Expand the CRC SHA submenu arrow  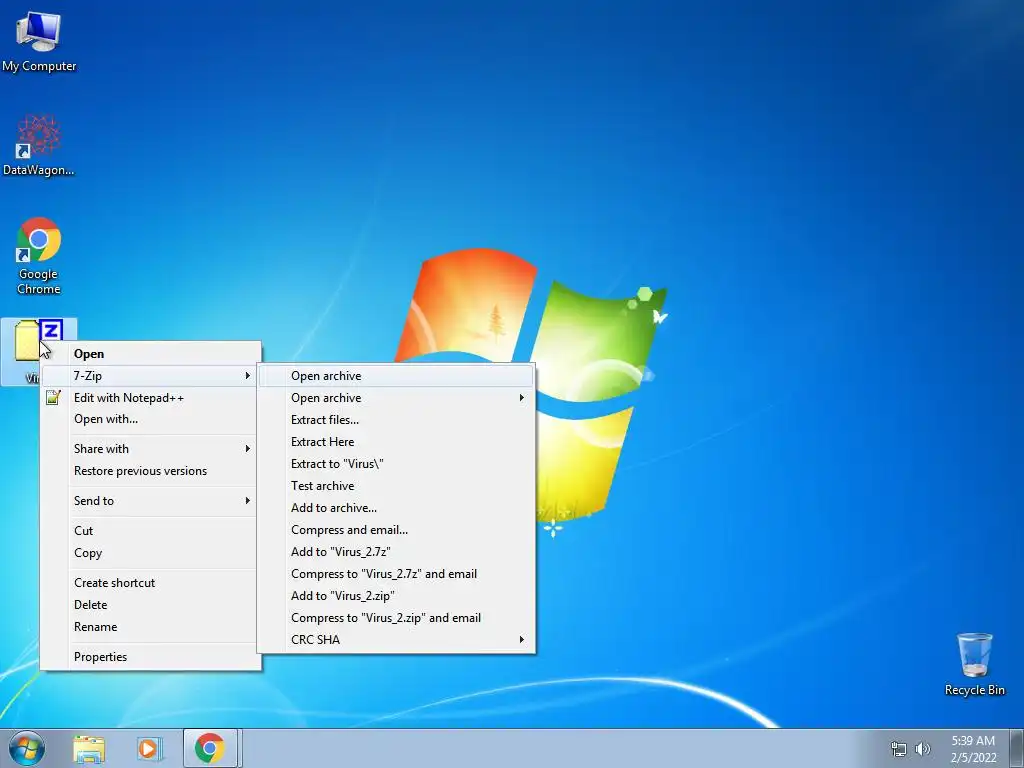[x=521, y=639]
